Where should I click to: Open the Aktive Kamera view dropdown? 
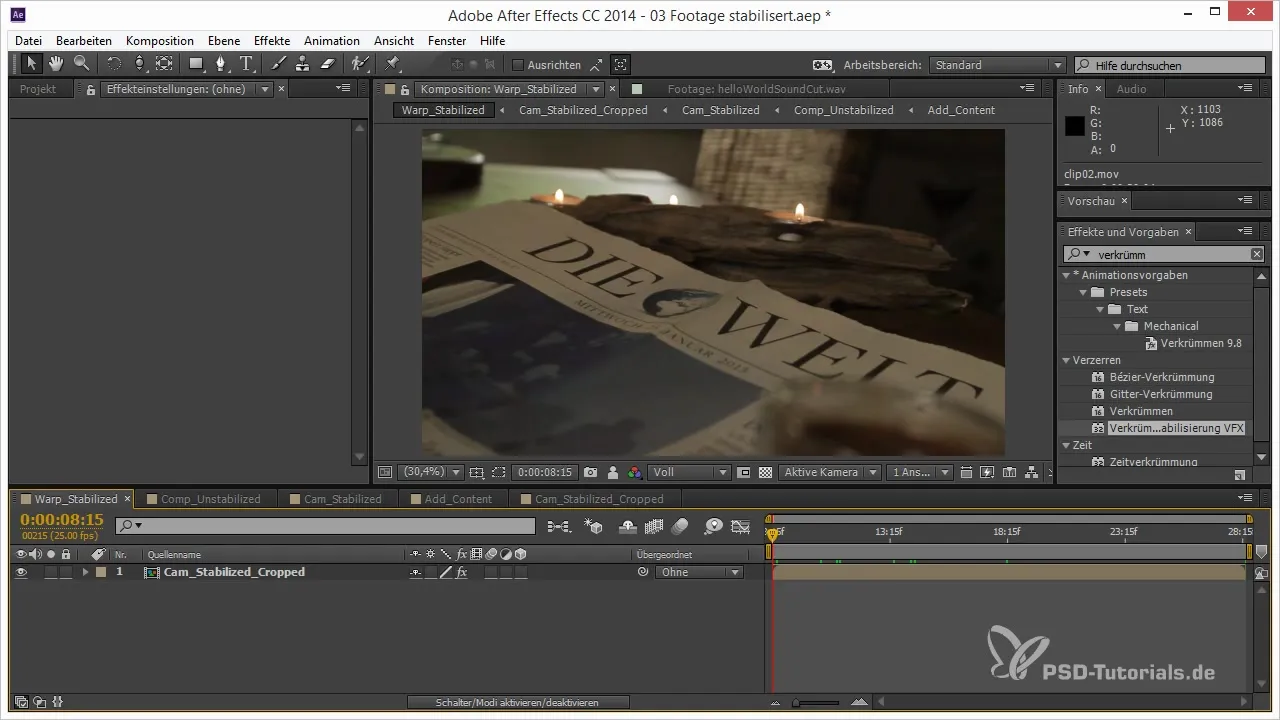tap(831, 472)
